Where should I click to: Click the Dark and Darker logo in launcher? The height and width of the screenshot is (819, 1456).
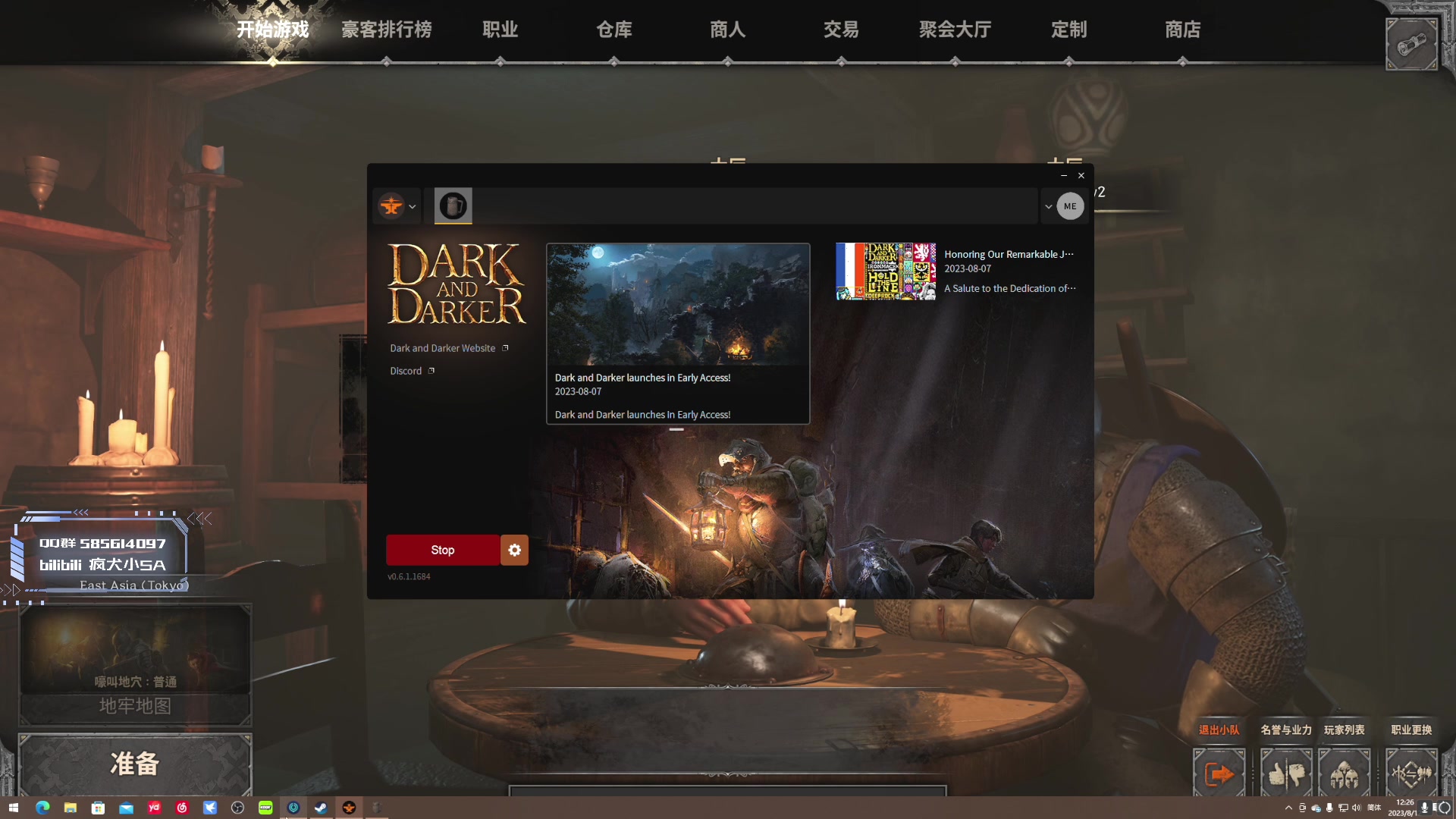pos(457,284)
